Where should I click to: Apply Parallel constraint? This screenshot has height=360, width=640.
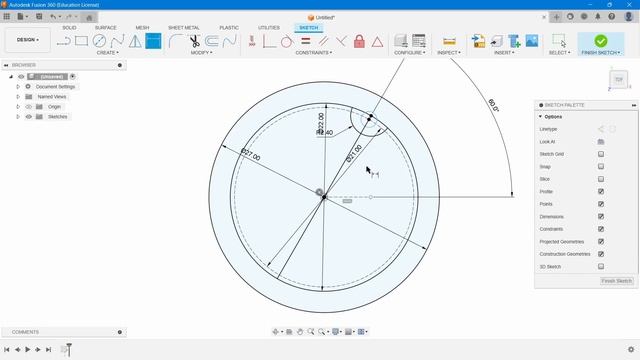pyautogui.click(x=323, y=41)
